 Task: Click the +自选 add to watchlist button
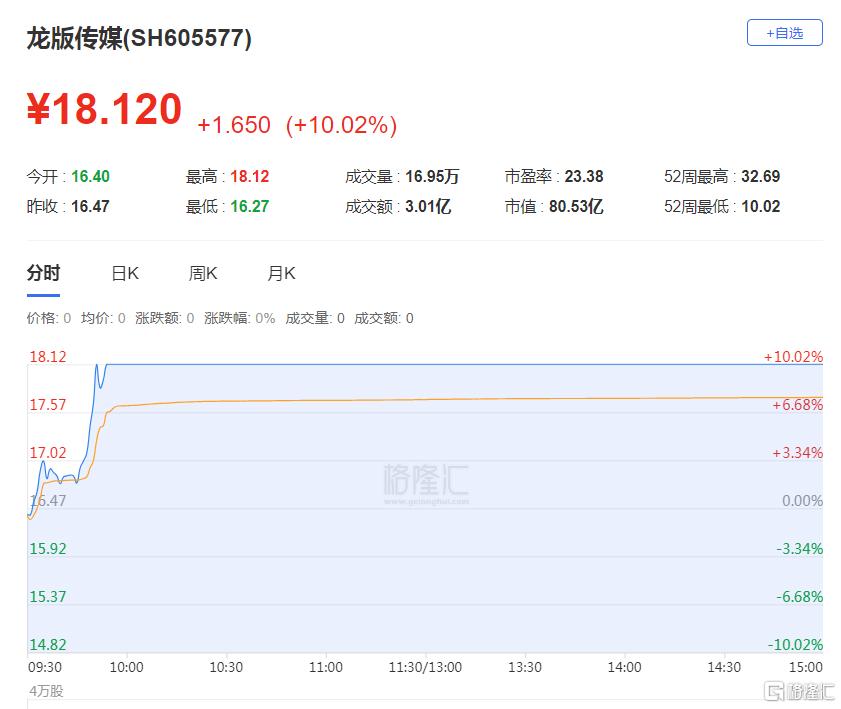point(784,33)
